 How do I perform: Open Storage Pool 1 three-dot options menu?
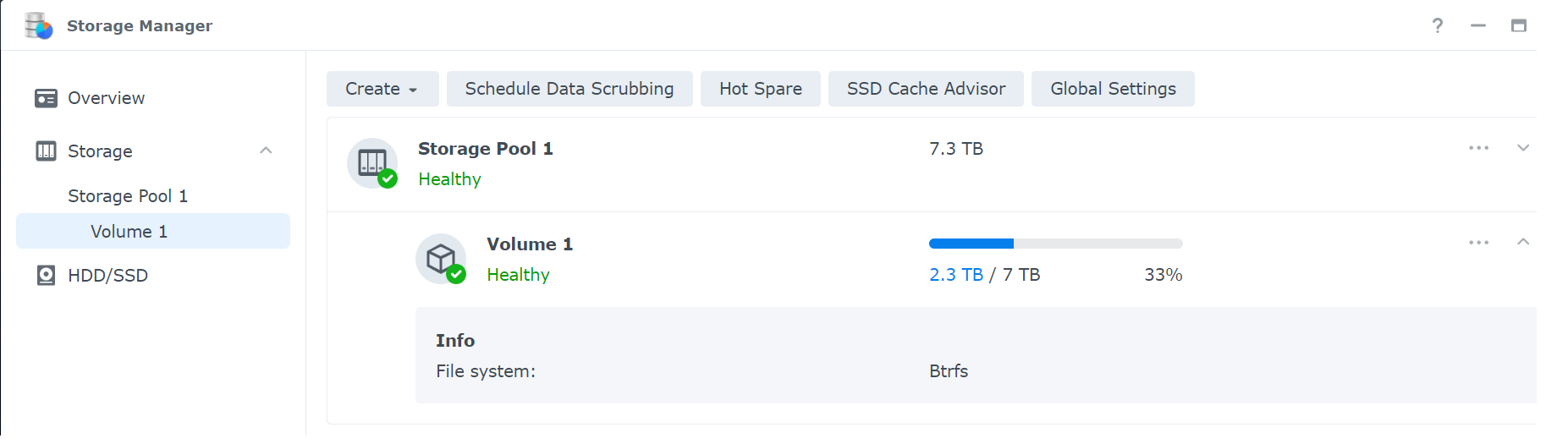(x=1478, y=148)
